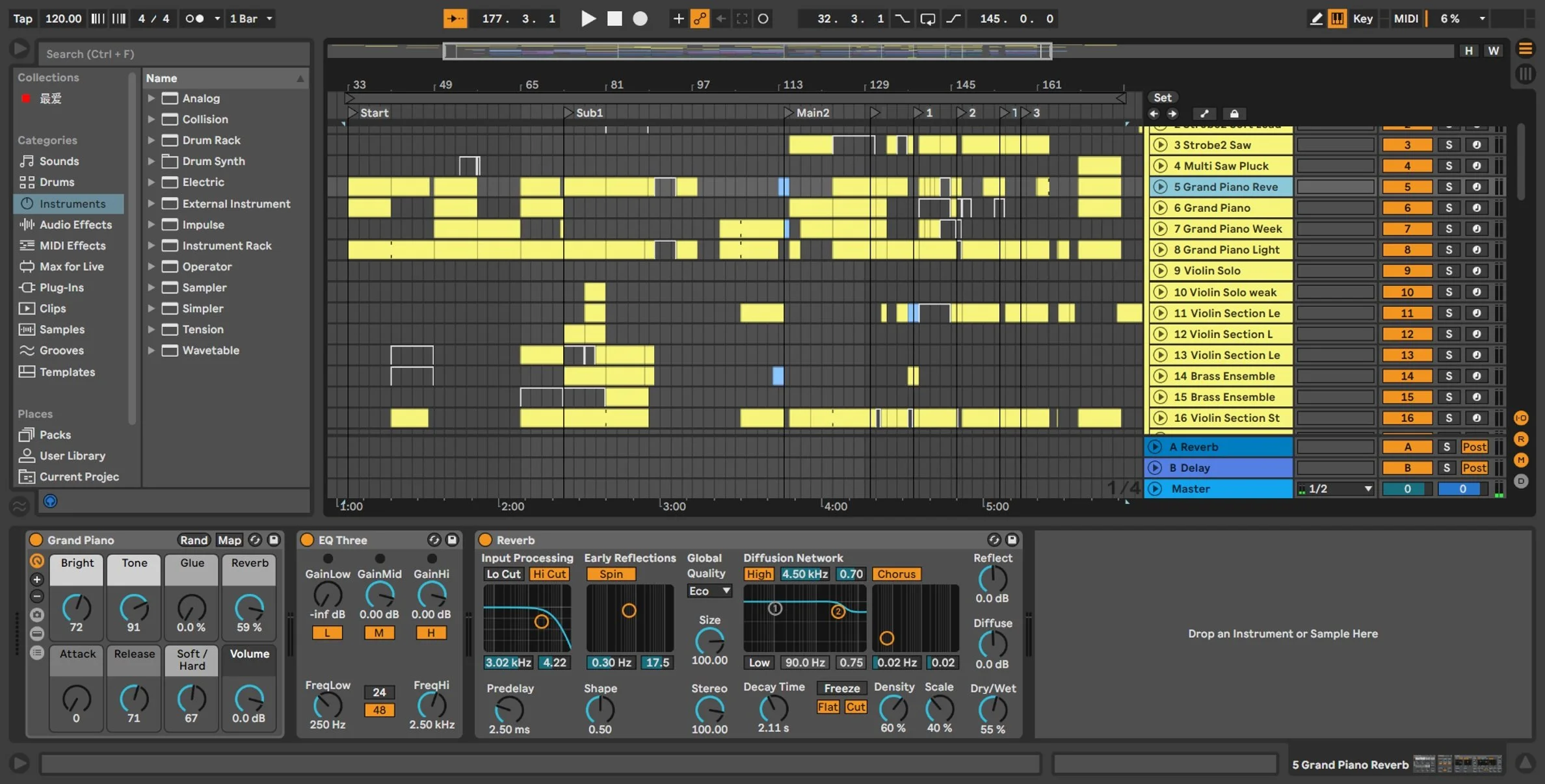Click the browser search field
The width and height of the screenshot is (1545, 784).
pyautogui.click(x=174, y=54)
